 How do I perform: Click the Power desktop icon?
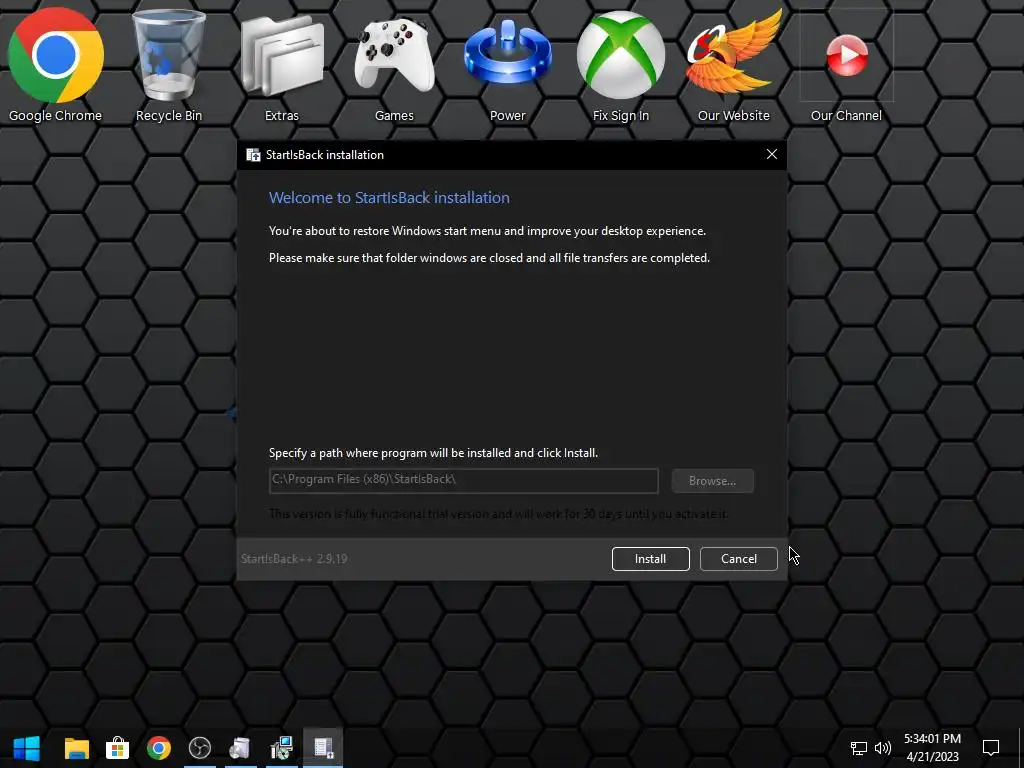pyautogui.click(x=507, y=64)
